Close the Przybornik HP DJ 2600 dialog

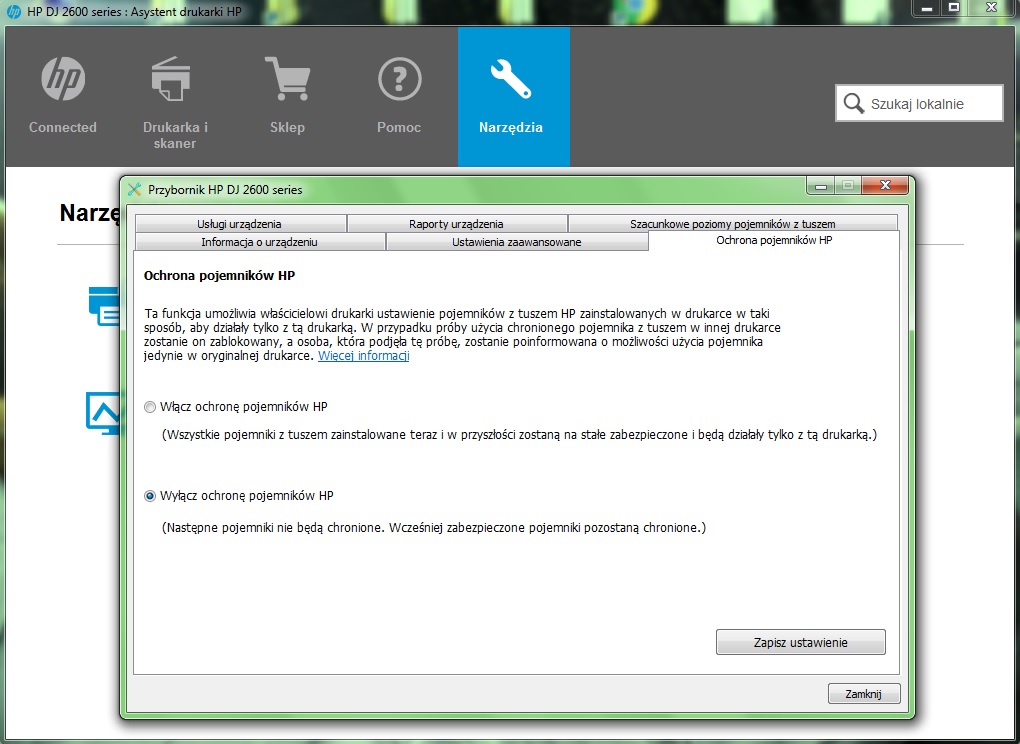pyautogui.click(x=885, y=186)
